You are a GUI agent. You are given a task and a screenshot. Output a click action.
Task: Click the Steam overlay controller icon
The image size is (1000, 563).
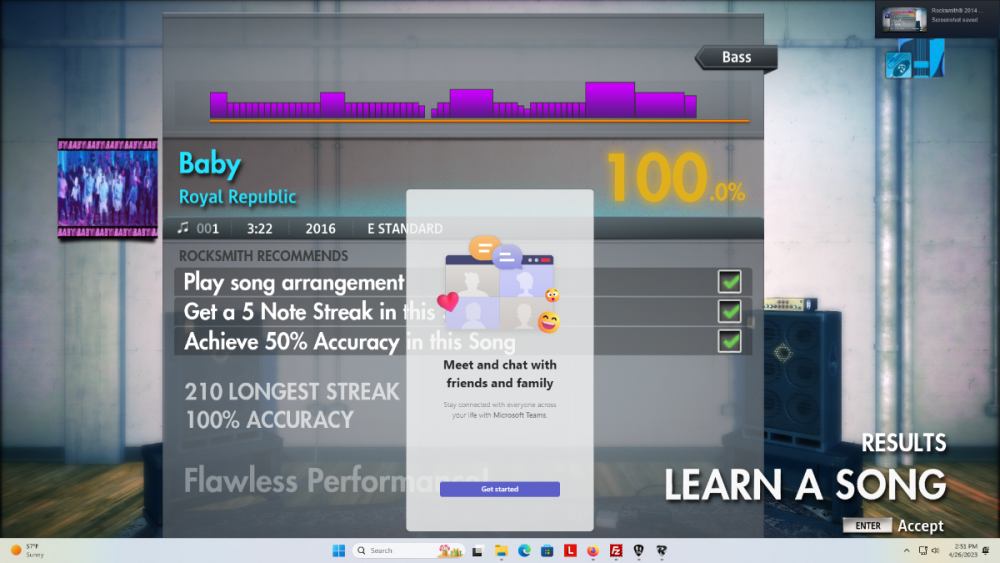(x=914, y=60)
